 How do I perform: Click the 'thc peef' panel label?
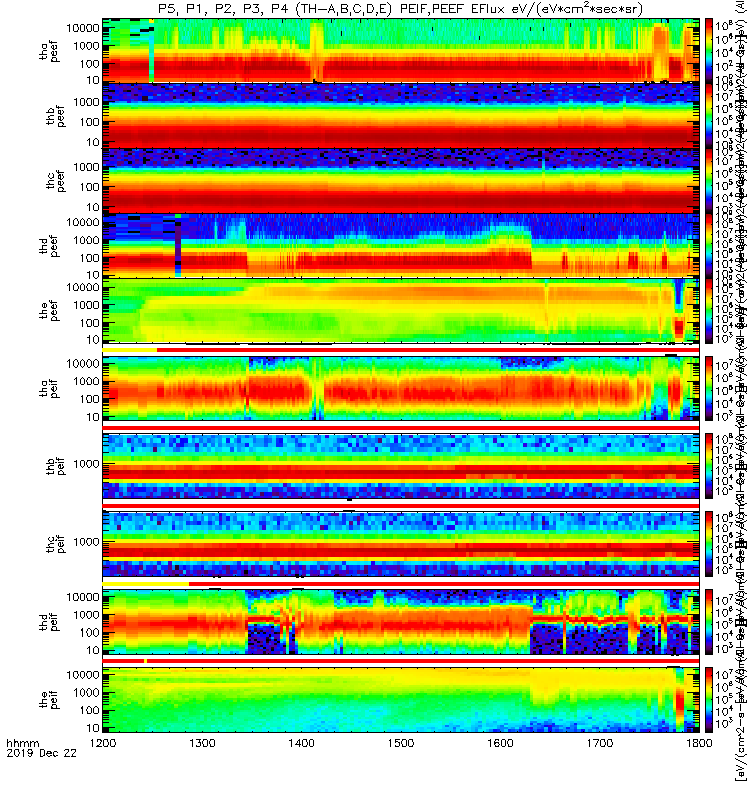coord(55,181)
